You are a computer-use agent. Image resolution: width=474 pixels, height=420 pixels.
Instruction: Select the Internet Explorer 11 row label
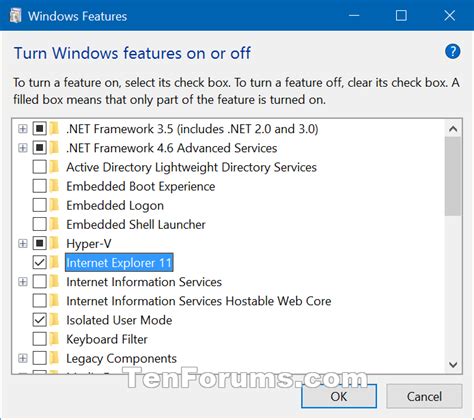pyautogui.click(x=119, y=263)
